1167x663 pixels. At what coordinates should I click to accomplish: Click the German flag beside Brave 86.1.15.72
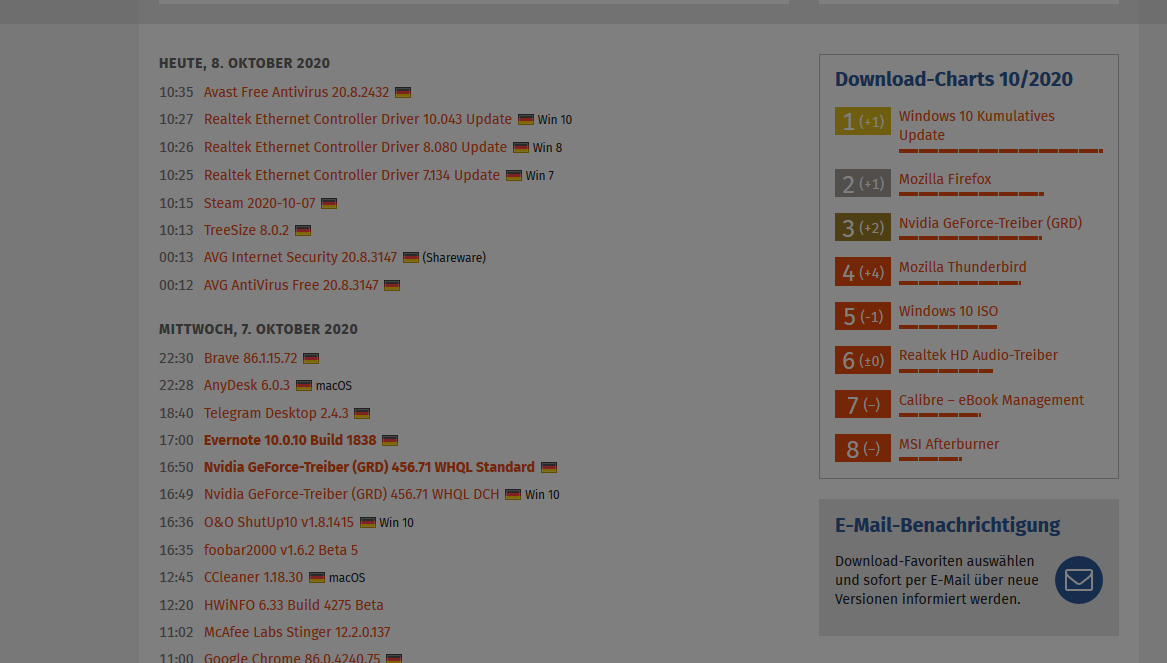[311, 359]
